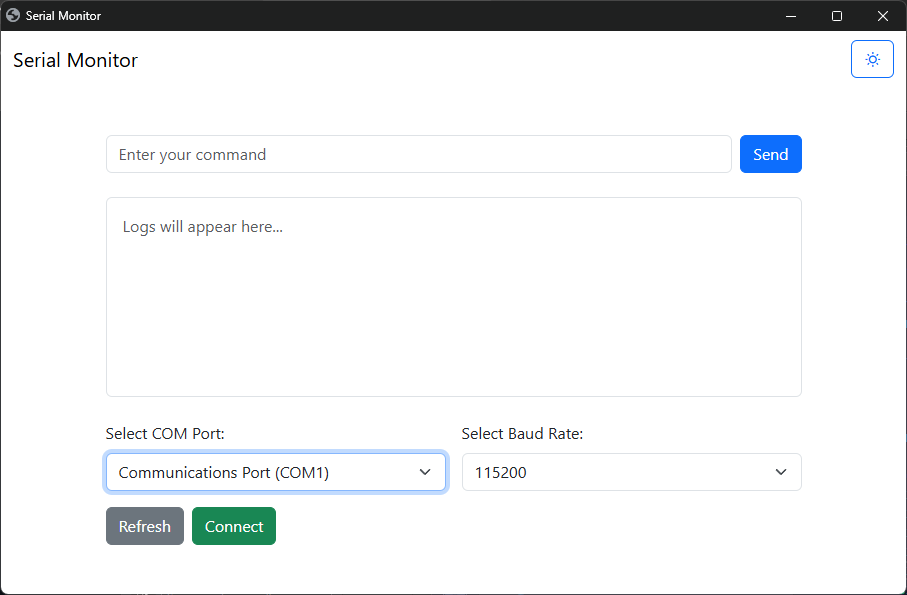Open the Select Baud Rate dropdown
The height and width of the screenshot is (595, 907).
click(632, 472)
